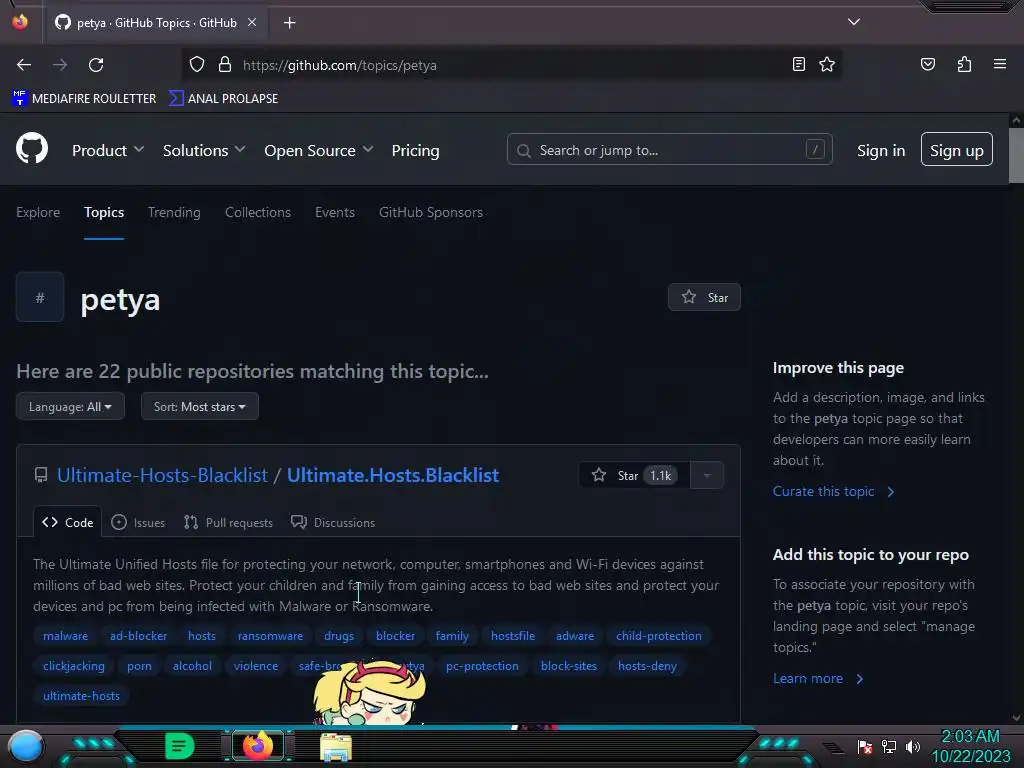Image resolution: width=1024 pixels, height=768 pixels.
Task: Click the blocker topic tag
Action: click(x=395, y=636)
